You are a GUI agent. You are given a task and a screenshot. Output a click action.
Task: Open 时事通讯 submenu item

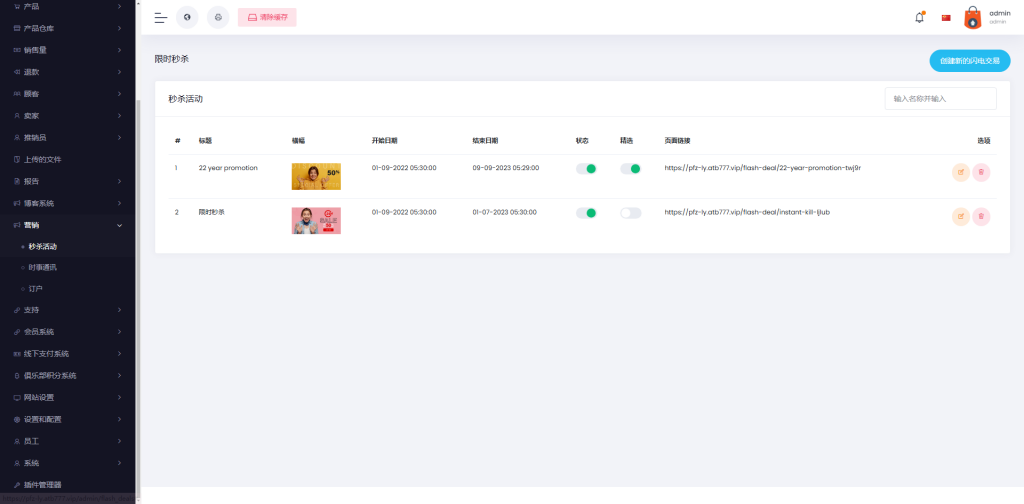(43, 267)
